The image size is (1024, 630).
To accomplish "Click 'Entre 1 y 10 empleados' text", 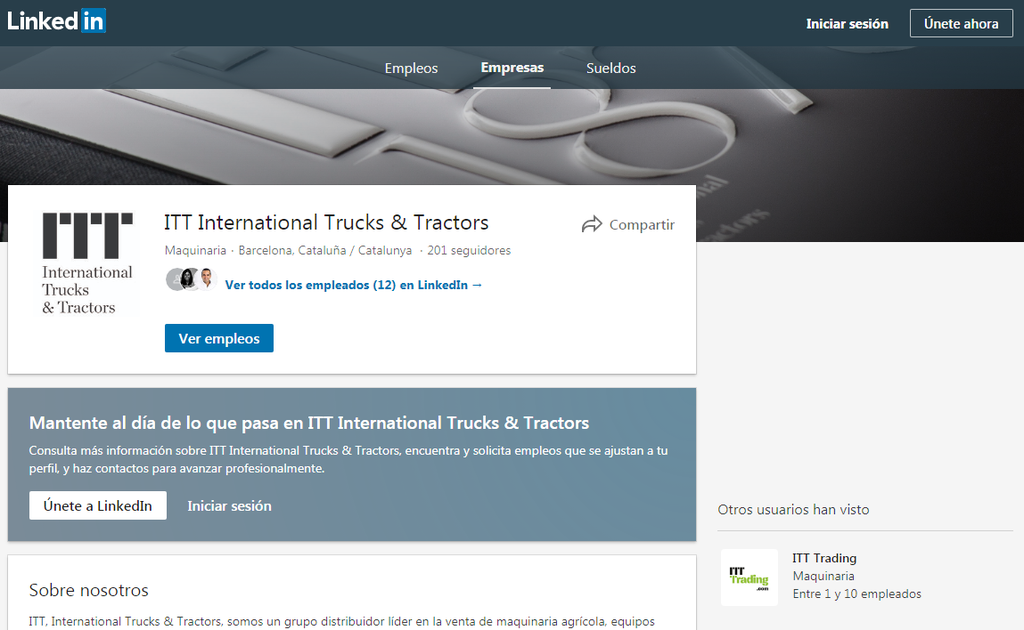I will click(857, 594).
